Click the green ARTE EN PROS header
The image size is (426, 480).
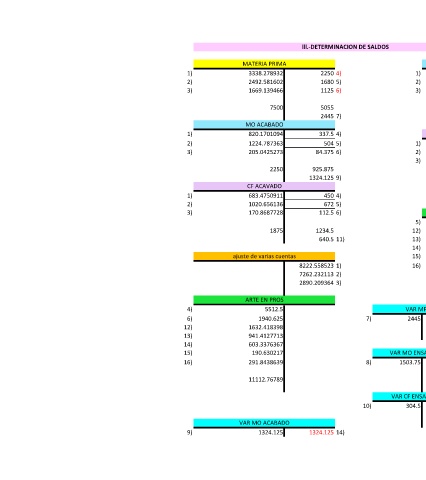coord(264,300)
